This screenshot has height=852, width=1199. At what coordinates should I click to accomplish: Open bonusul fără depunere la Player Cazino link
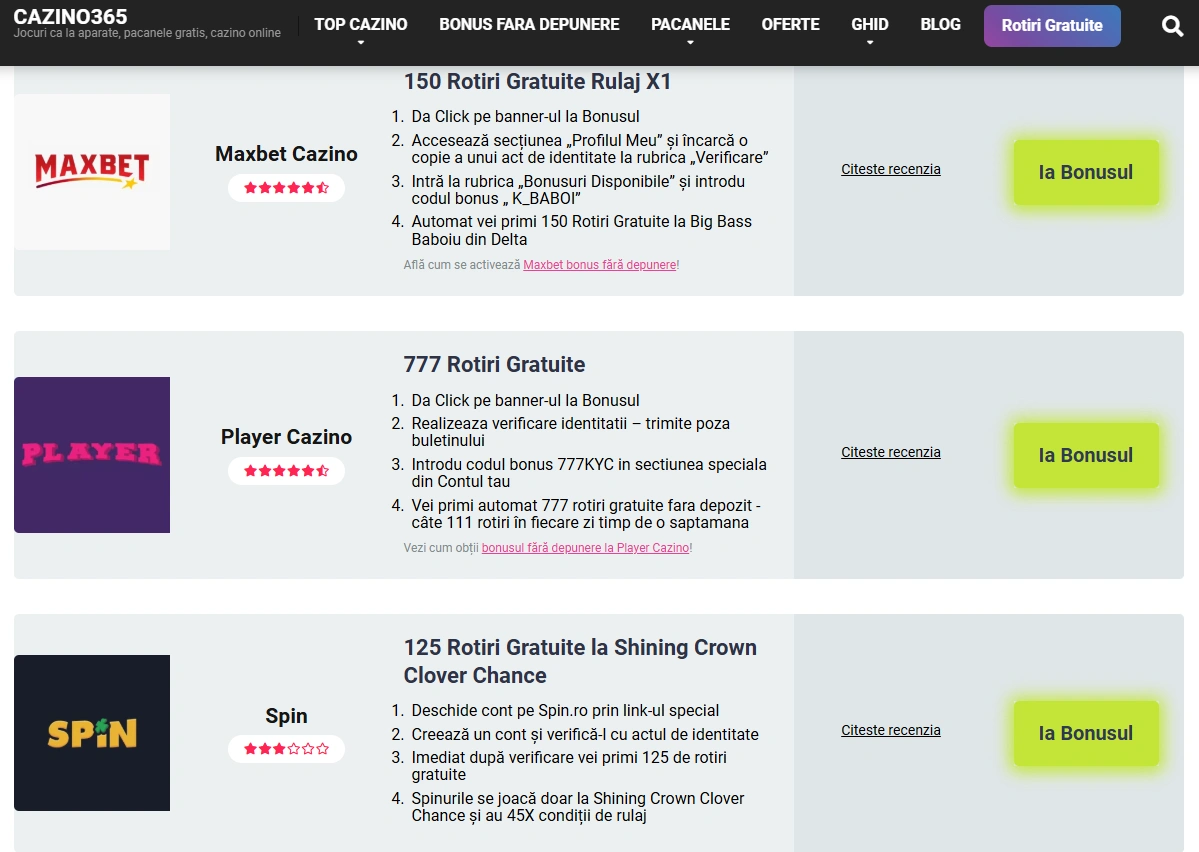pyautogui.click(x=586, y=548)
